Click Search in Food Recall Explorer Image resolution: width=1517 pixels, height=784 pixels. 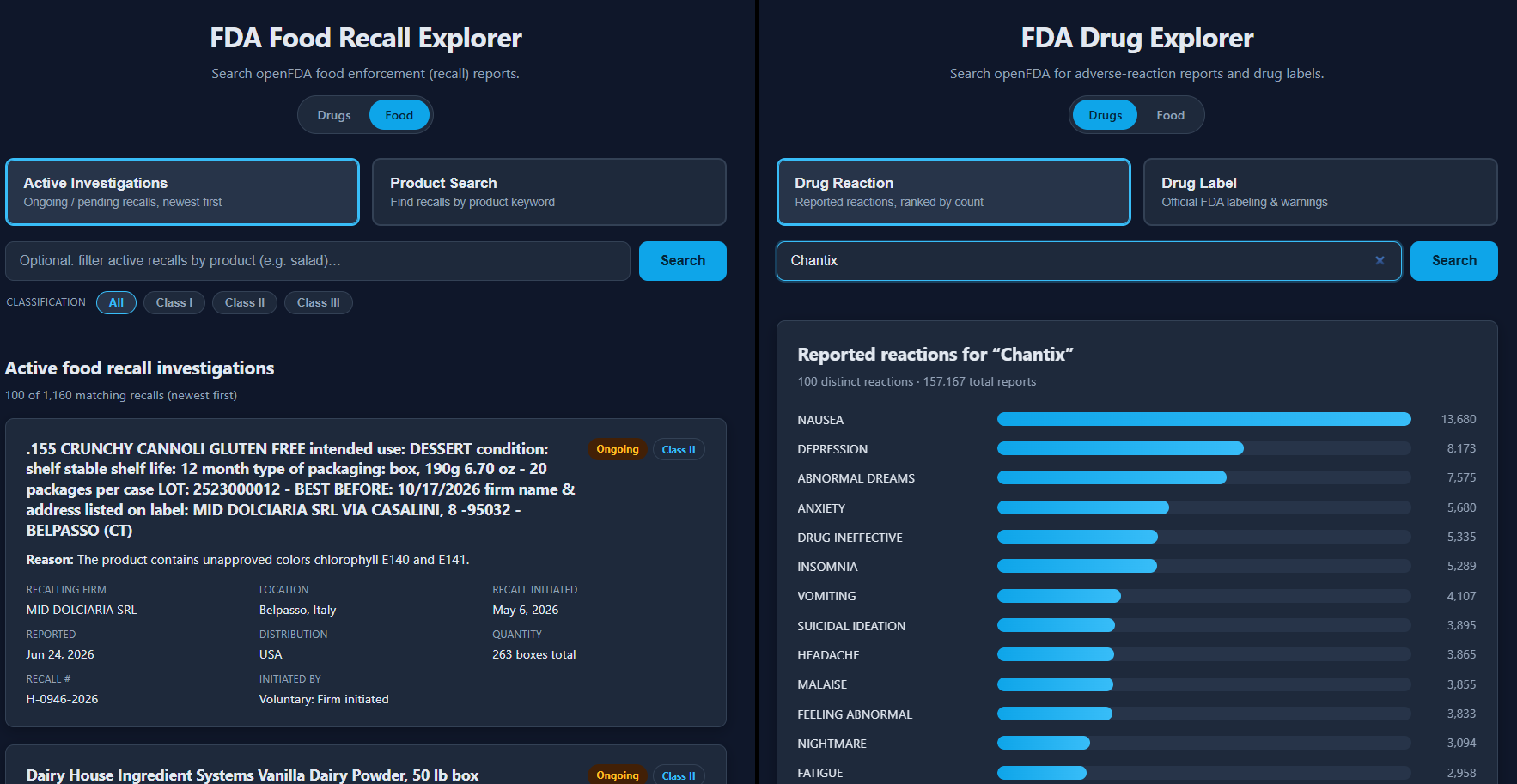pyautogui.click(x=683, y=261)
